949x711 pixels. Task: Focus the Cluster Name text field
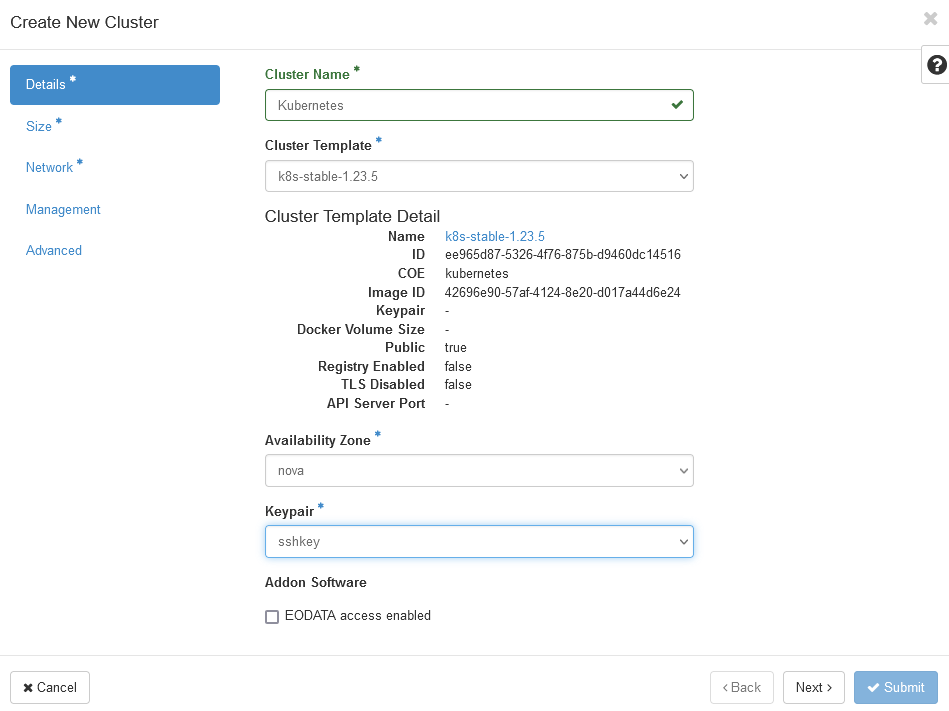tap(465, 105)
